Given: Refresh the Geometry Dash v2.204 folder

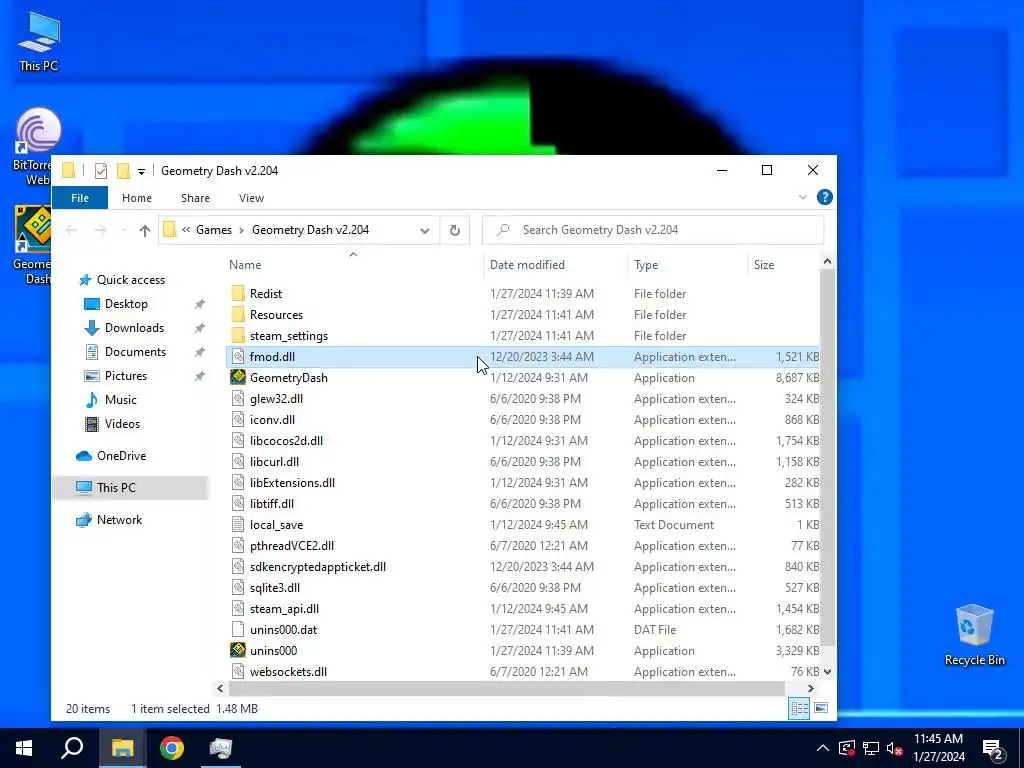Looking at the screenshot, I should coord(455,230).
